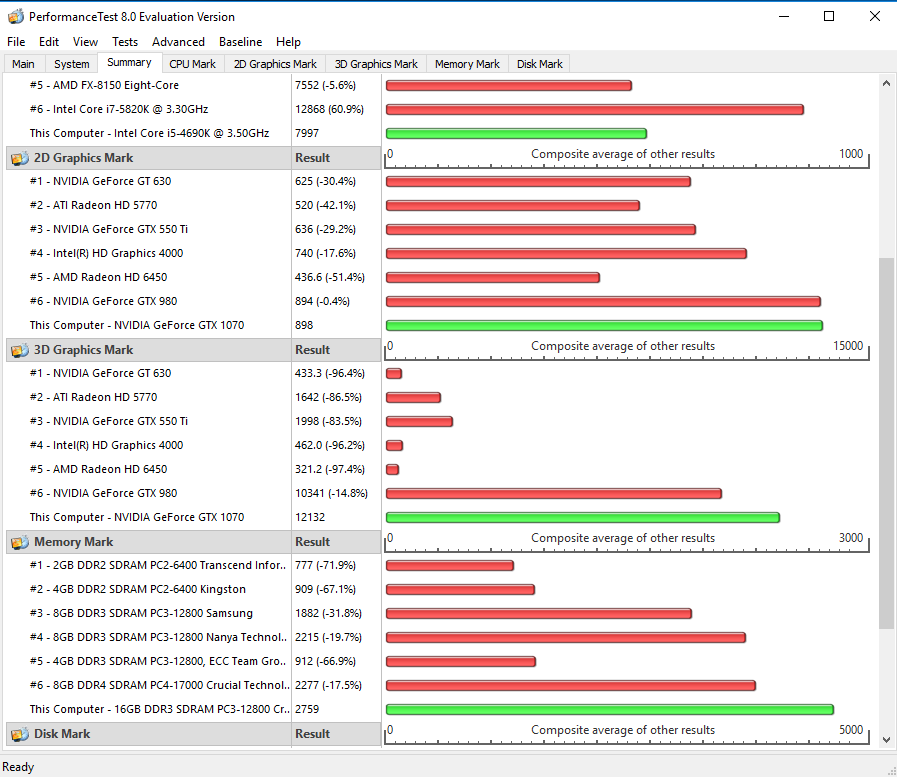The height and width of the screenshot is (777, 897).
Task: Open the Advanced menu
Action: pyautogui.click(x=178, y=42)
